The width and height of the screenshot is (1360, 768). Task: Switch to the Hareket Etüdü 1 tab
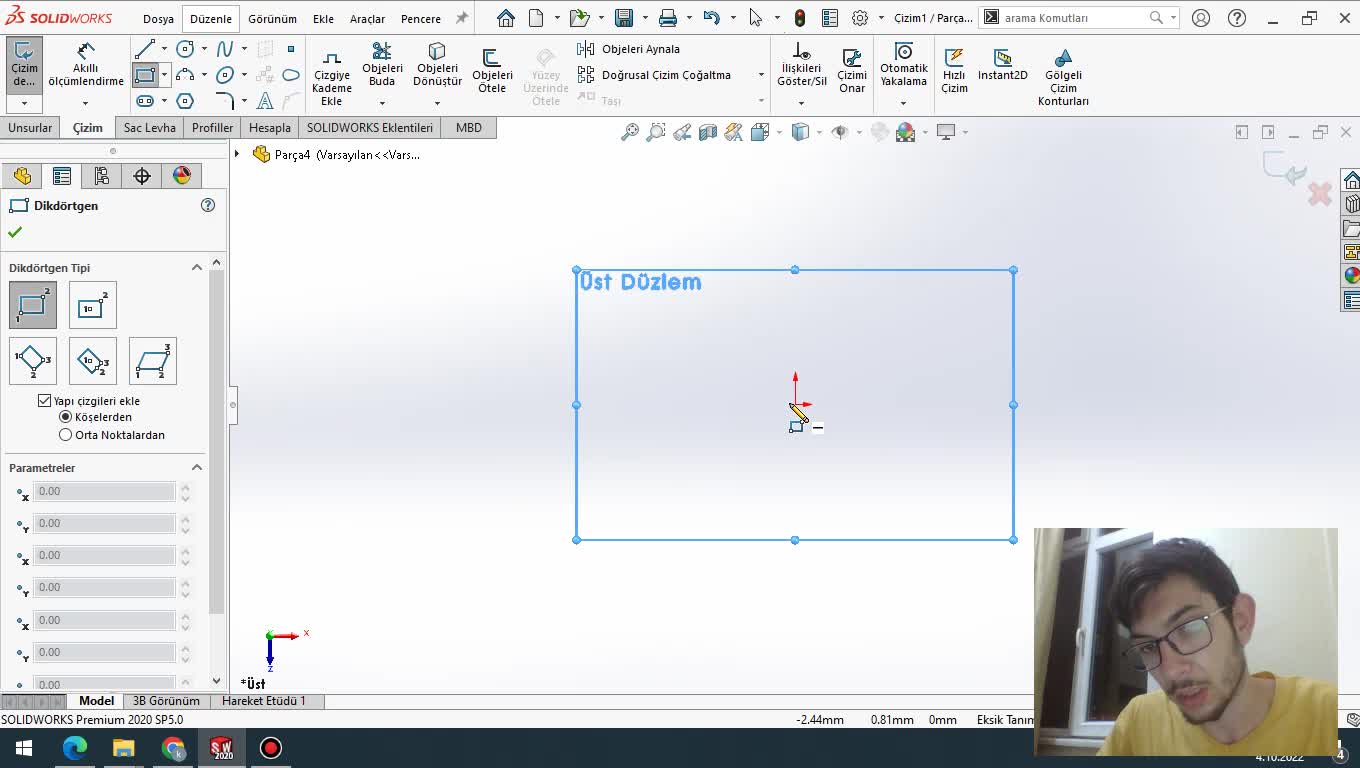click(264, 701)
